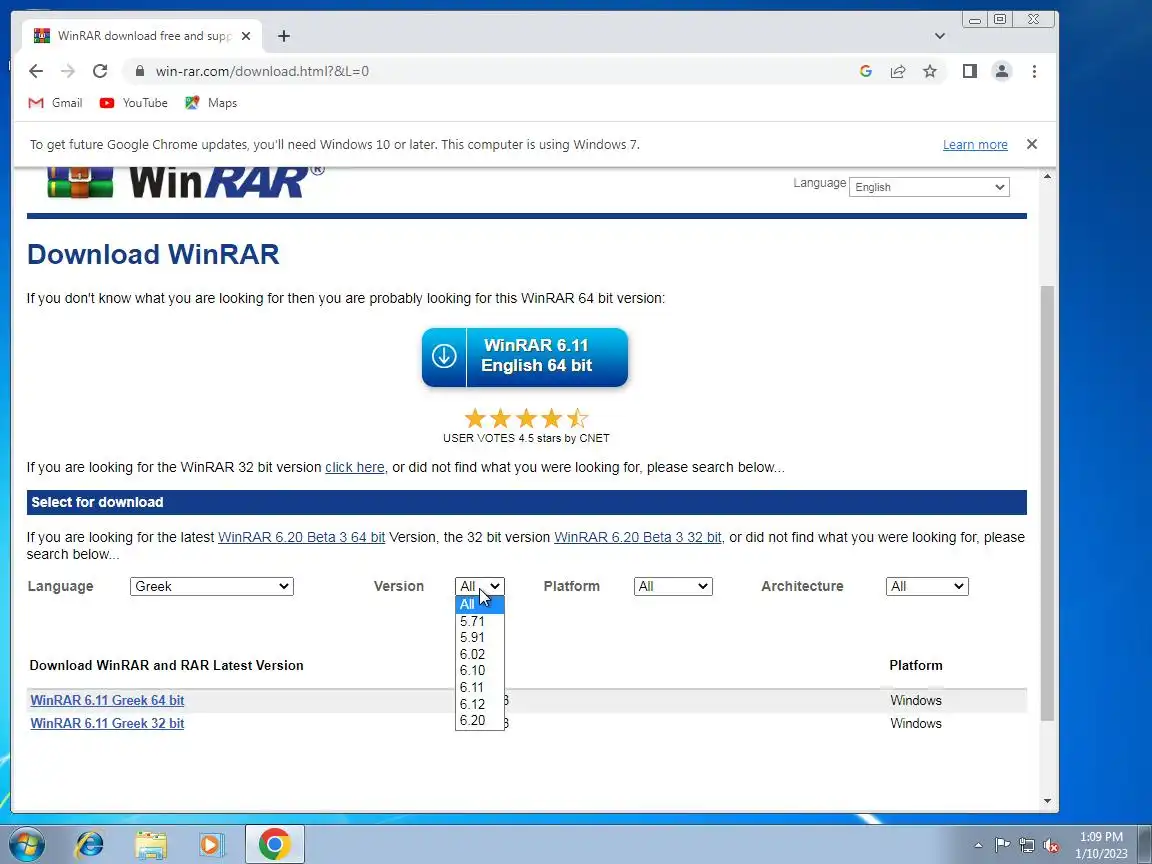Open the Google icon in address bar

865,71
